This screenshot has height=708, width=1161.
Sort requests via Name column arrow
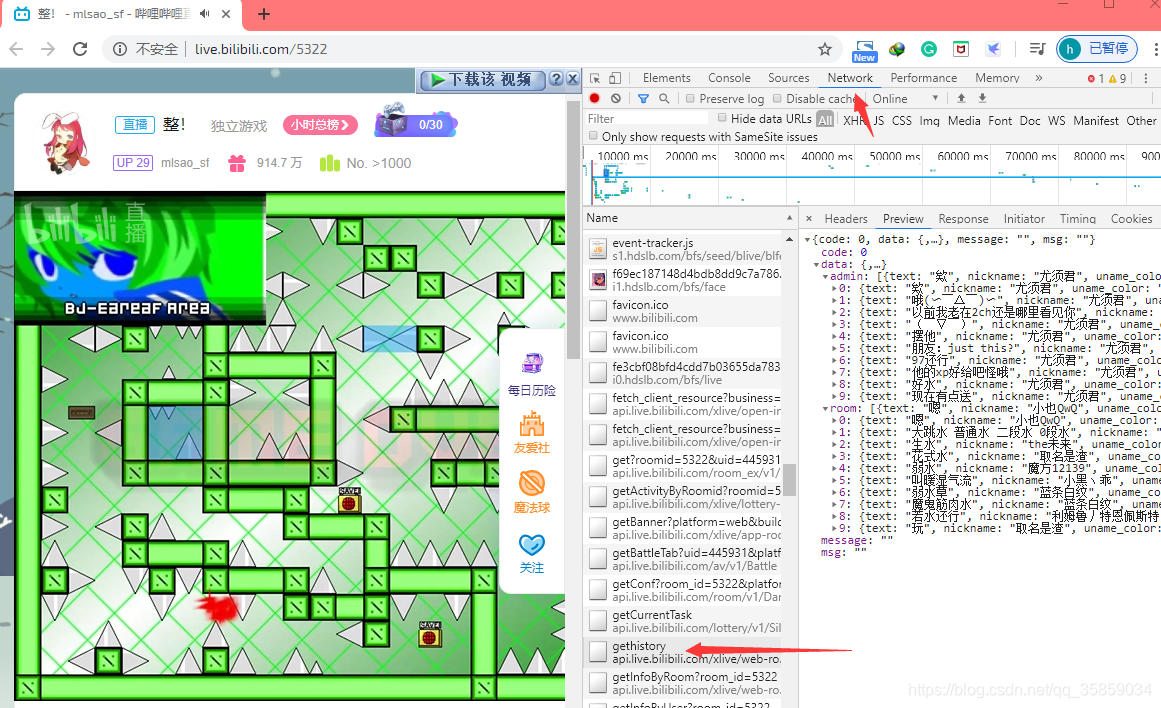point(789,218)
